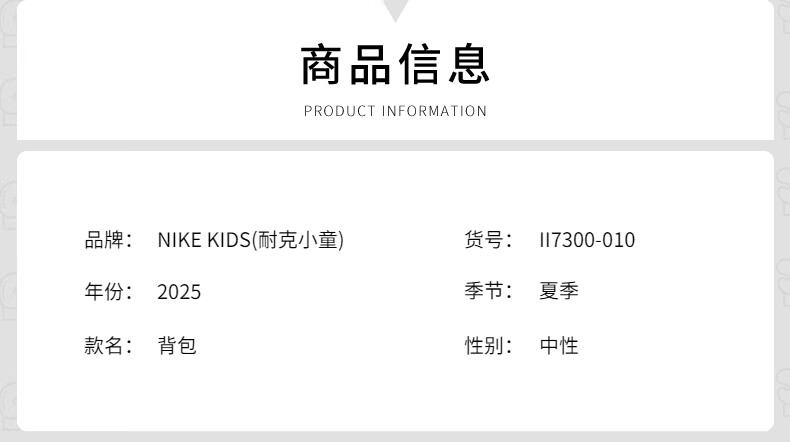This screenshot has height=442, width=790.
Task: Click the white header card area
Action: point(396,70)
